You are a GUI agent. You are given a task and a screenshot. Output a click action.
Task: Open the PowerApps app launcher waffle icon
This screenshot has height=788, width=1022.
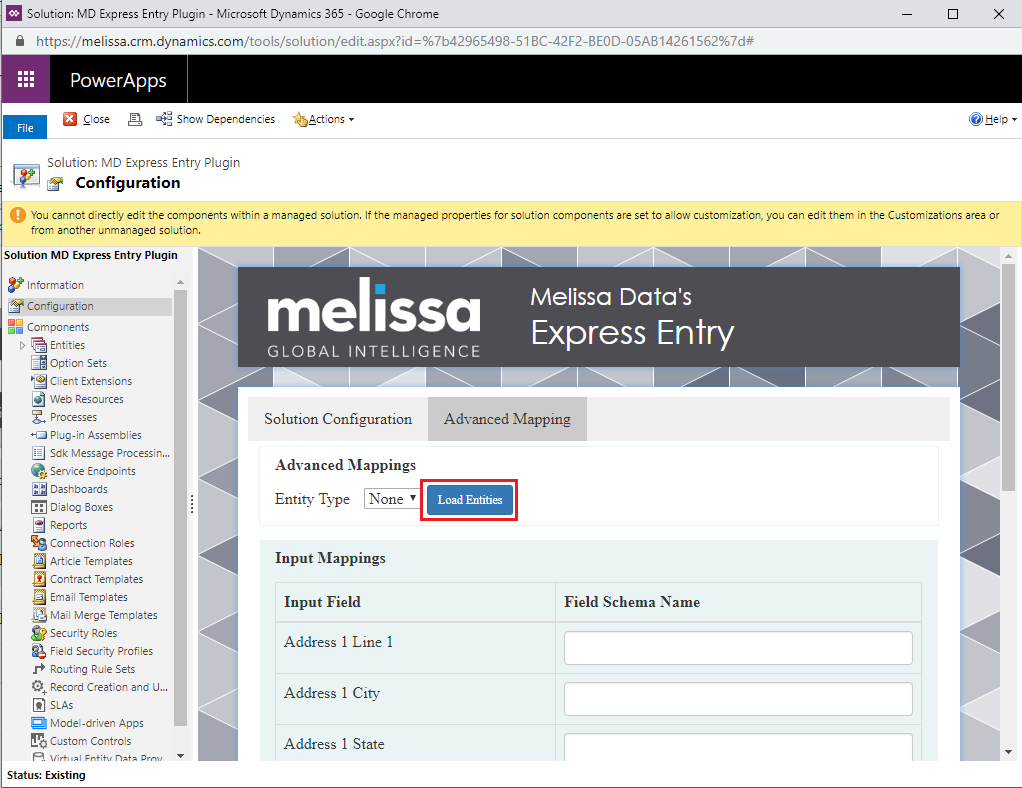pos(26,80)
